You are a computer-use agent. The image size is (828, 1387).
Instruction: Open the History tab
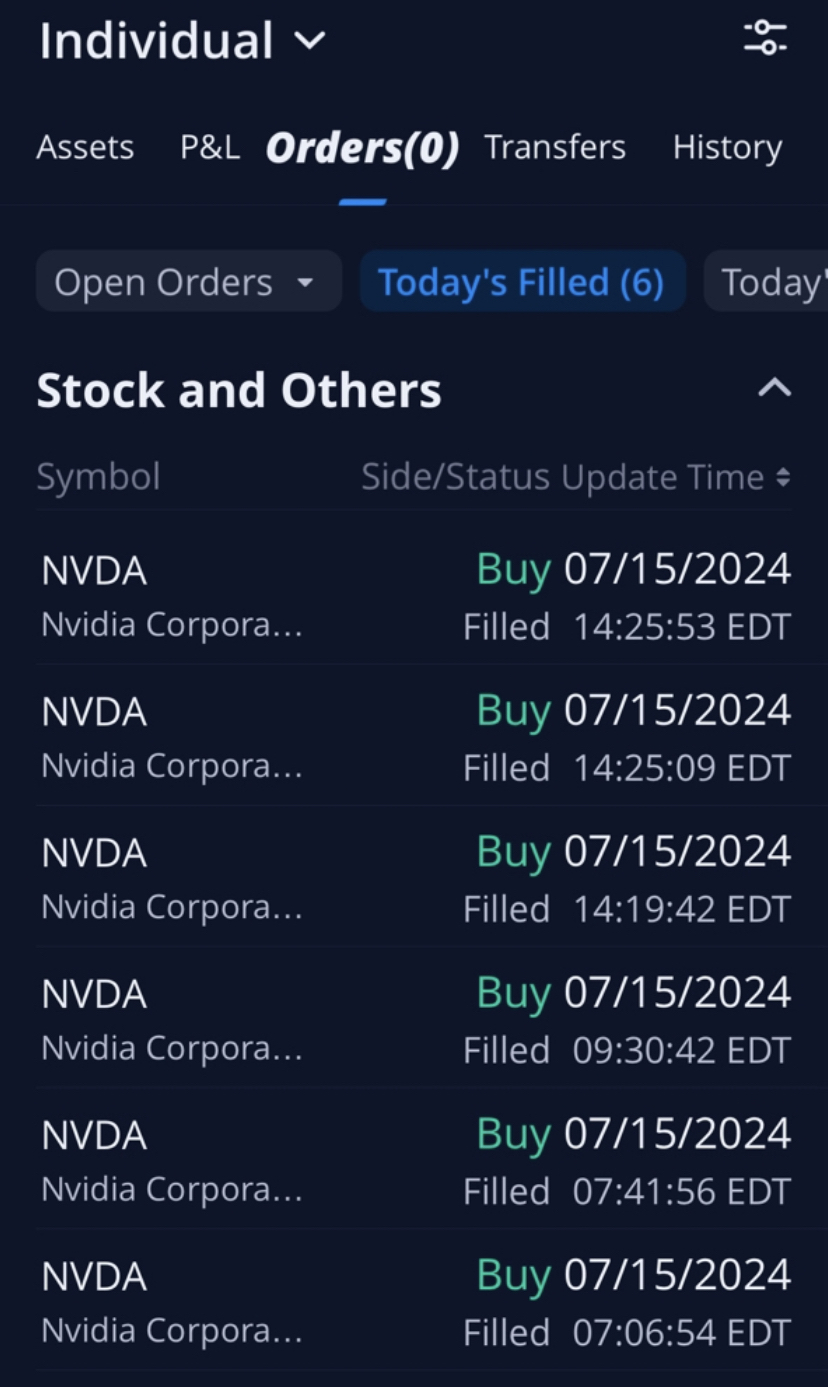pos(727,148)
